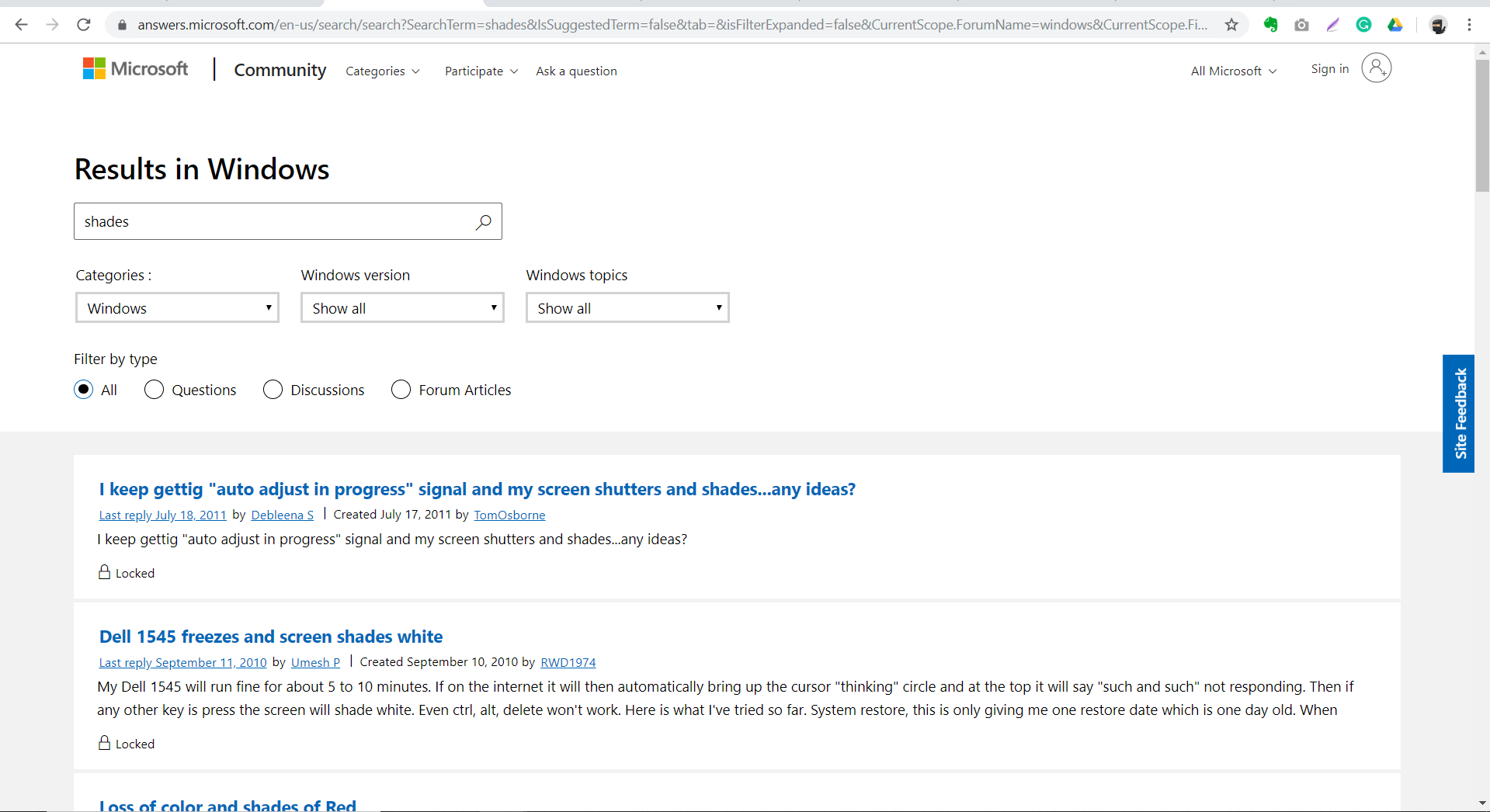The width and height of the screenshot is (1490, 812).
Task: View Umesh P profile
Action: [315, 662]
